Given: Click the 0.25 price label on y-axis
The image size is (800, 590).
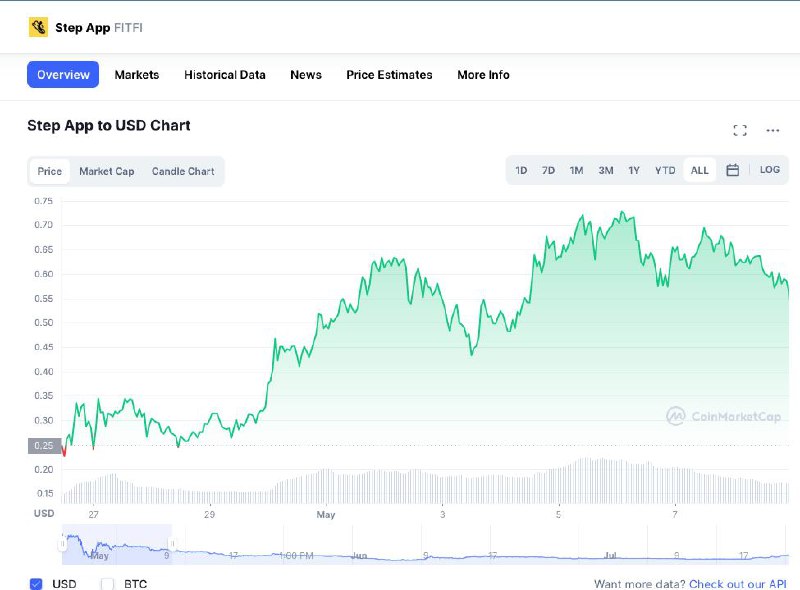Looking at the screenshot, I should click(44, 446).
